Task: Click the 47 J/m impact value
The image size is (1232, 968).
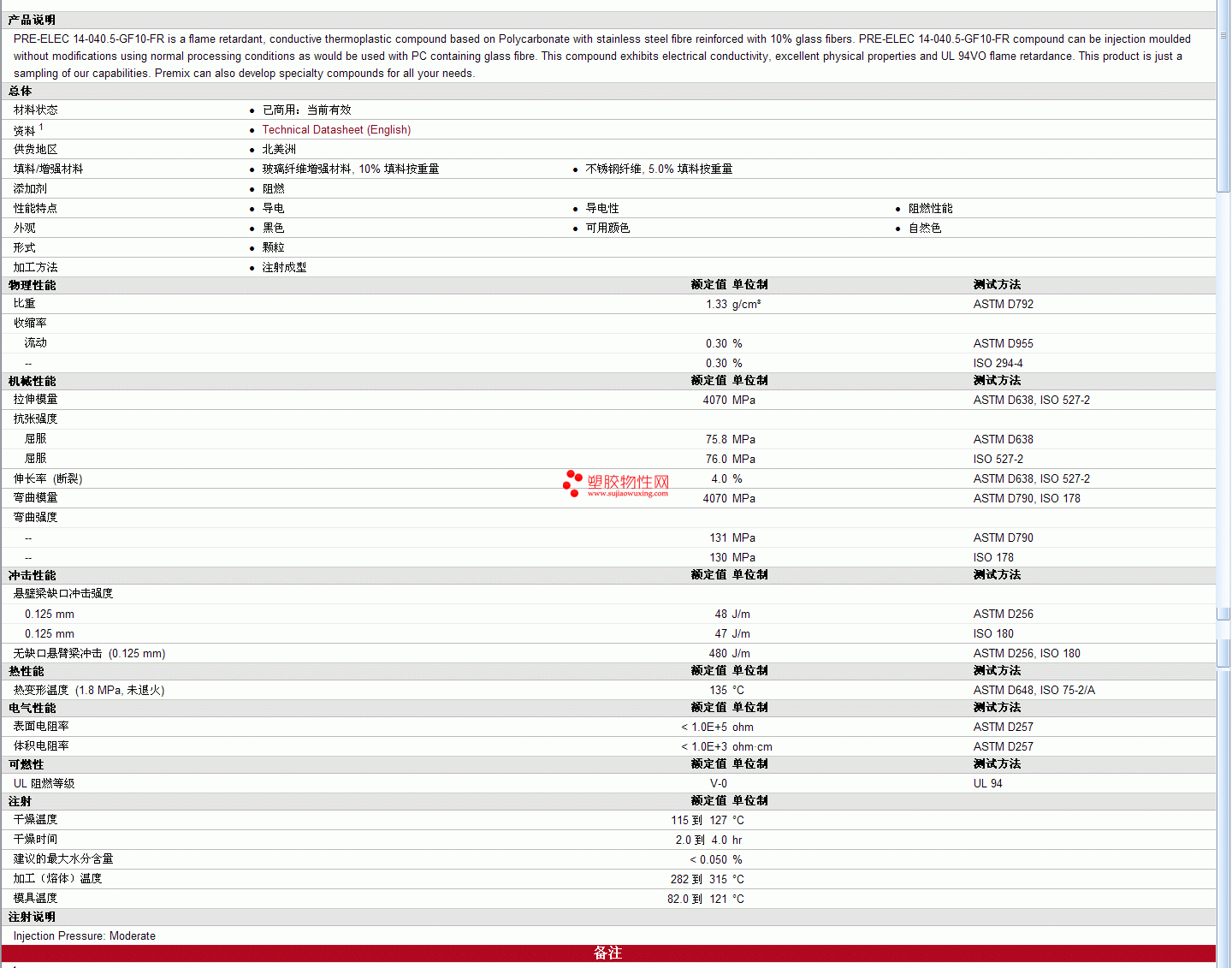Action: pos(732,634)
